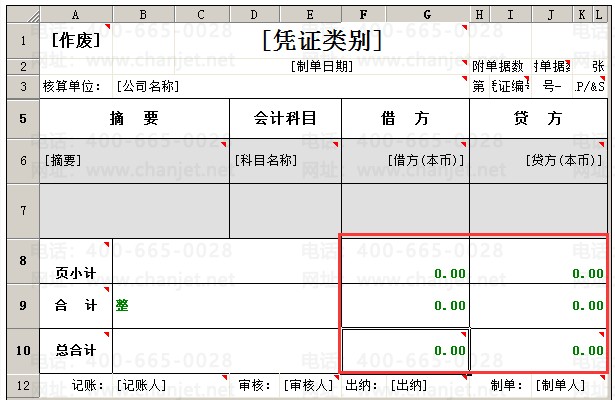Select row 7 header

[x=23, y=211]
